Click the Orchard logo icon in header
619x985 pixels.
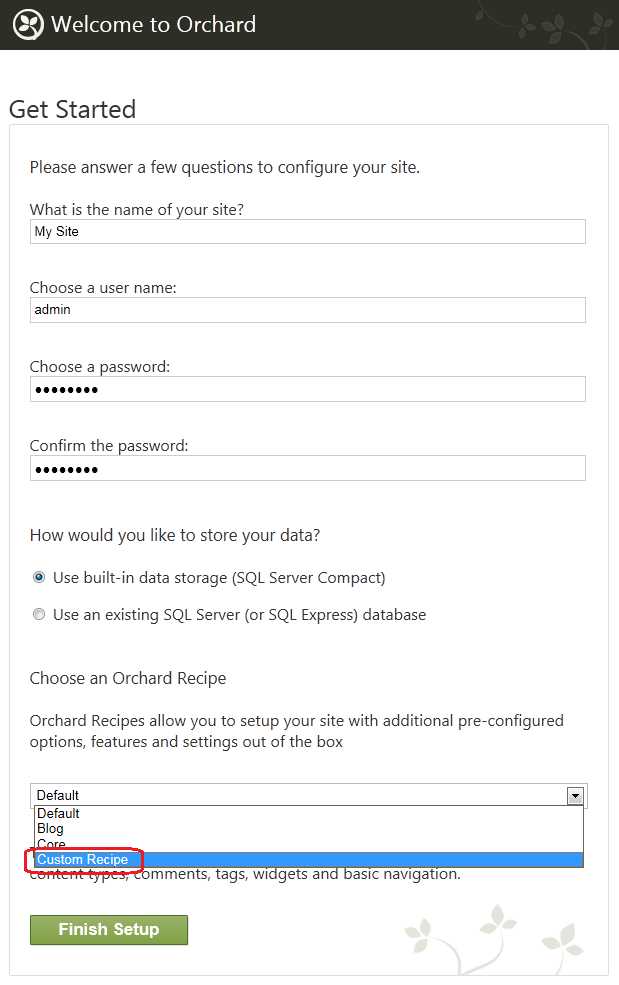click(28, 25)
